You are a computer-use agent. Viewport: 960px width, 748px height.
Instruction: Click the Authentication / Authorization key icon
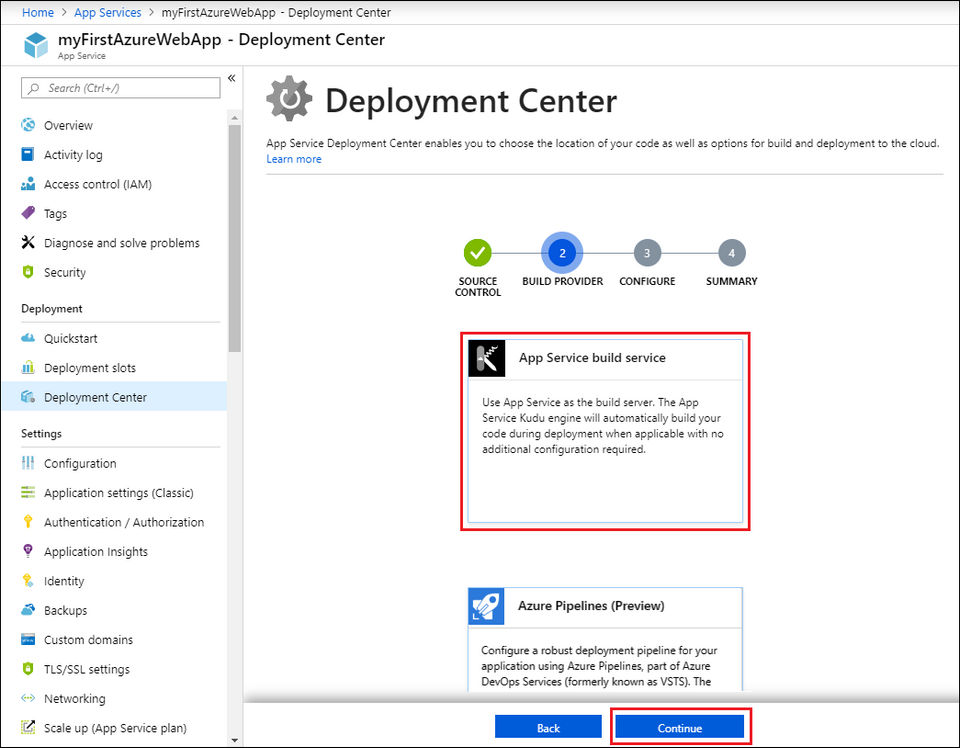tap(28, 522)
